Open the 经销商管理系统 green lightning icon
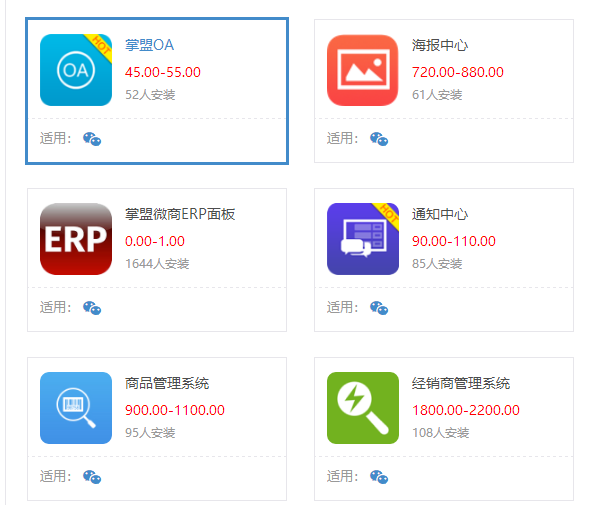The width and height of the screenshot is (595, 505). tap(363, 408)
